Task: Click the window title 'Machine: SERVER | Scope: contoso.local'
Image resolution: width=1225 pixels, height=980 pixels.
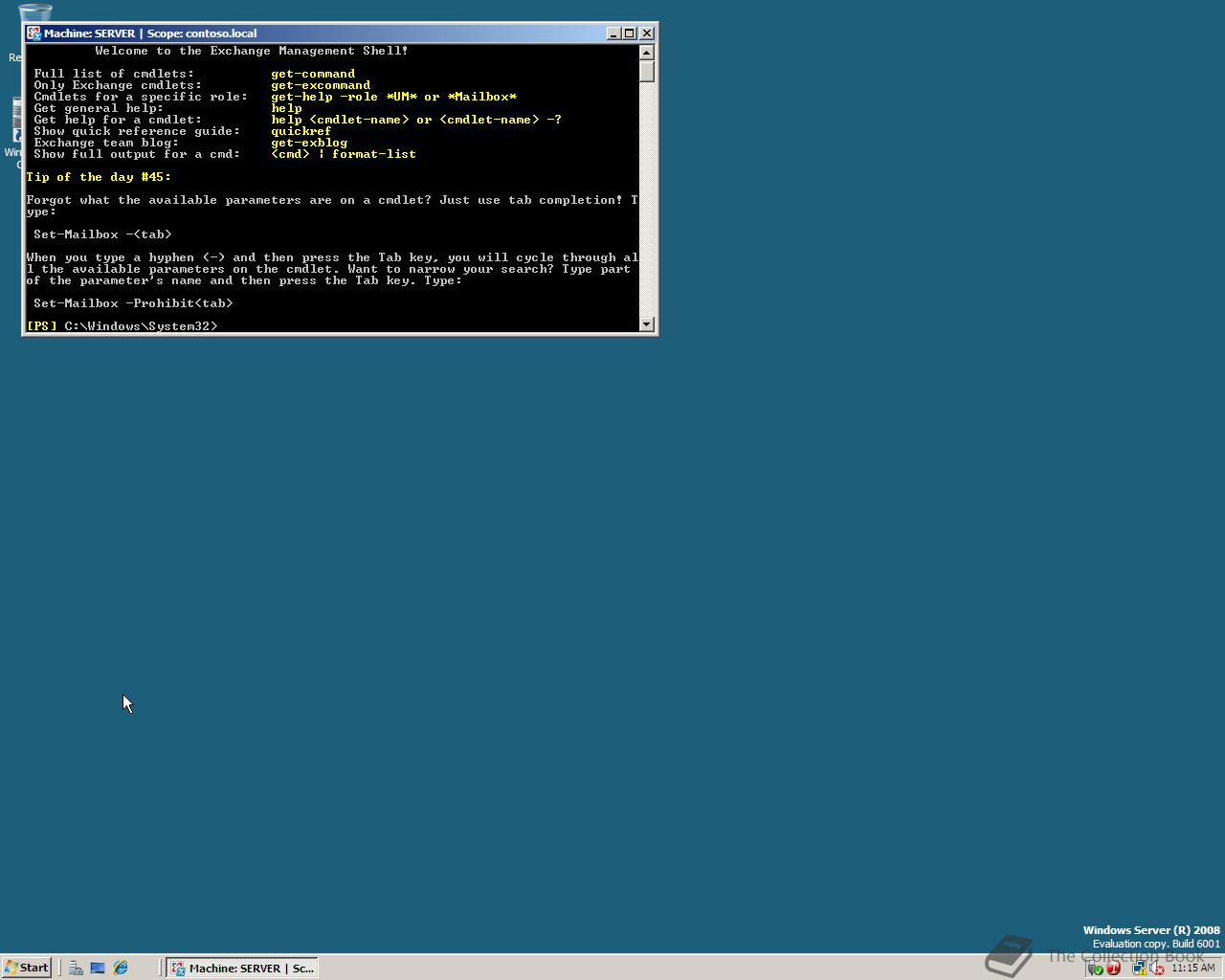Action: coord(150,33)
